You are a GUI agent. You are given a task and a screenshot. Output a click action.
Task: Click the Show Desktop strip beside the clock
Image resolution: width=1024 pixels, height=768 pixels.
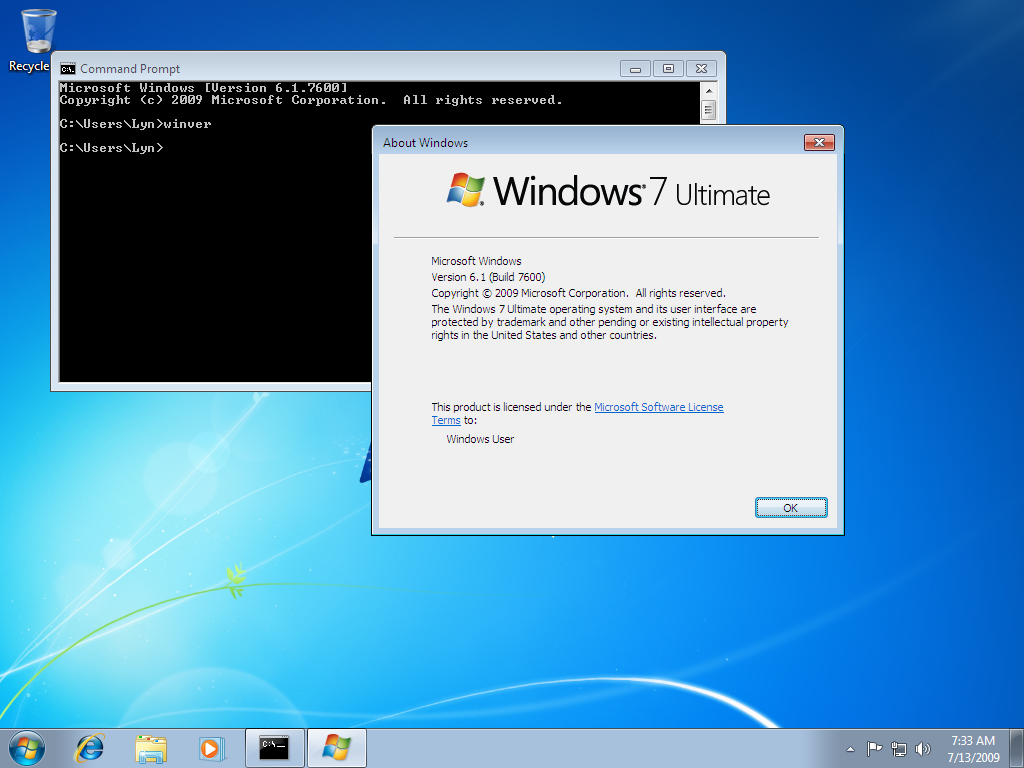click(x=1016, y=748)
